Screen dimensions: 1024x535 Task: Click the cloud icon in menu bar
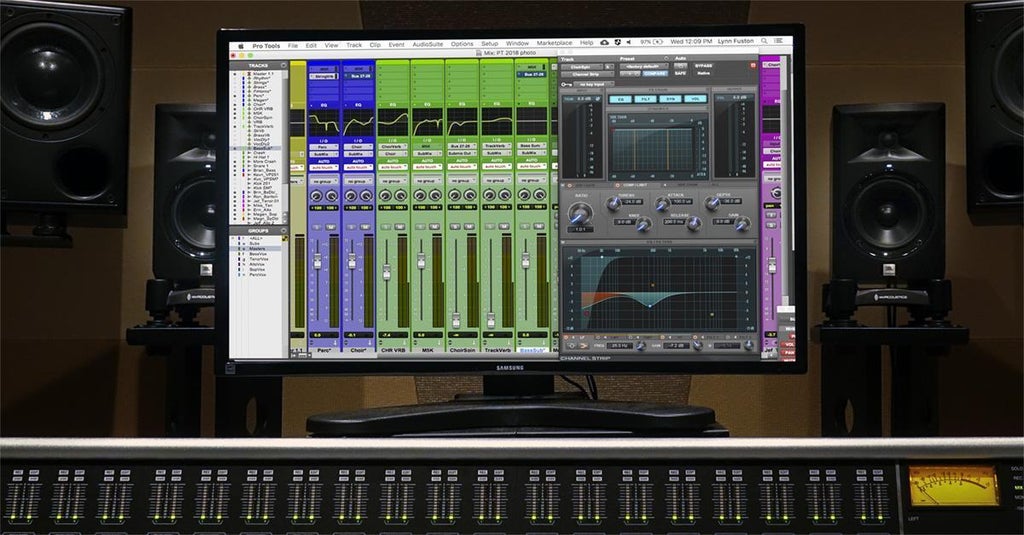pyautogui.click(x=605, y=42)
